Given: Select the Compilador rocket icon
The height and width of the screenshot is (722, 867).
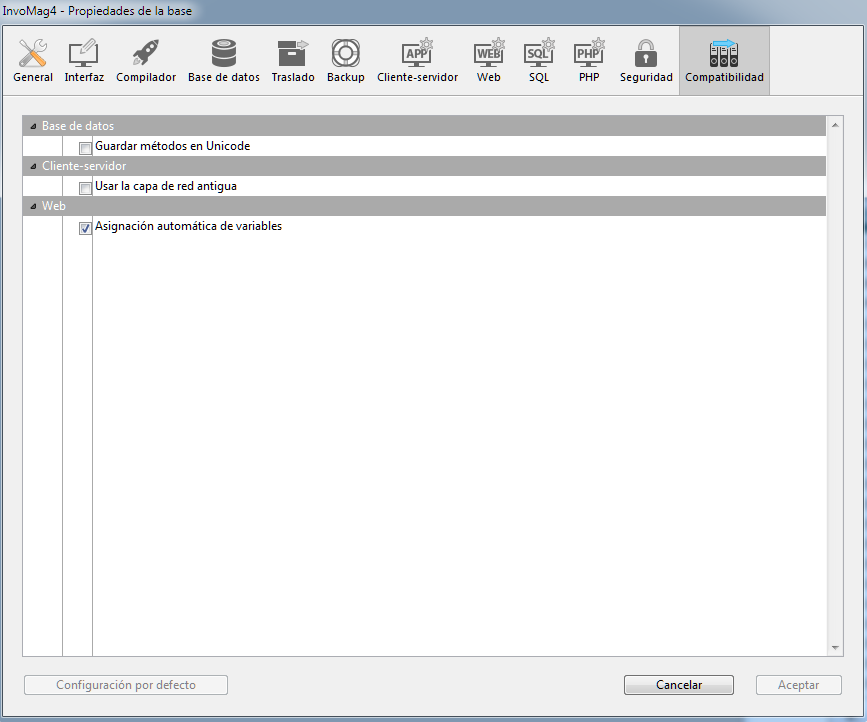Looking at the screenshot, I should 145,53.
